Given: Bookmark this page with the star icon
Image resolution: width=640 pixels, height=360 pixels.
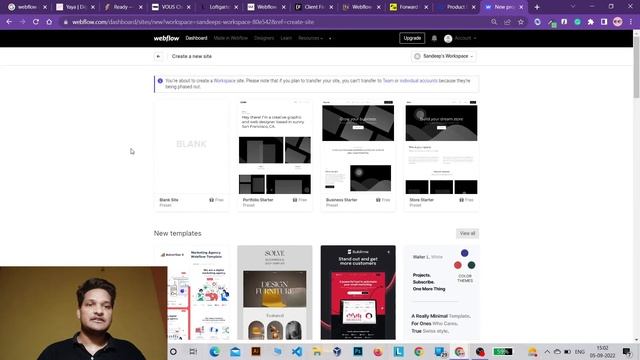Looking at the screenshot, I should click(521, 22).
